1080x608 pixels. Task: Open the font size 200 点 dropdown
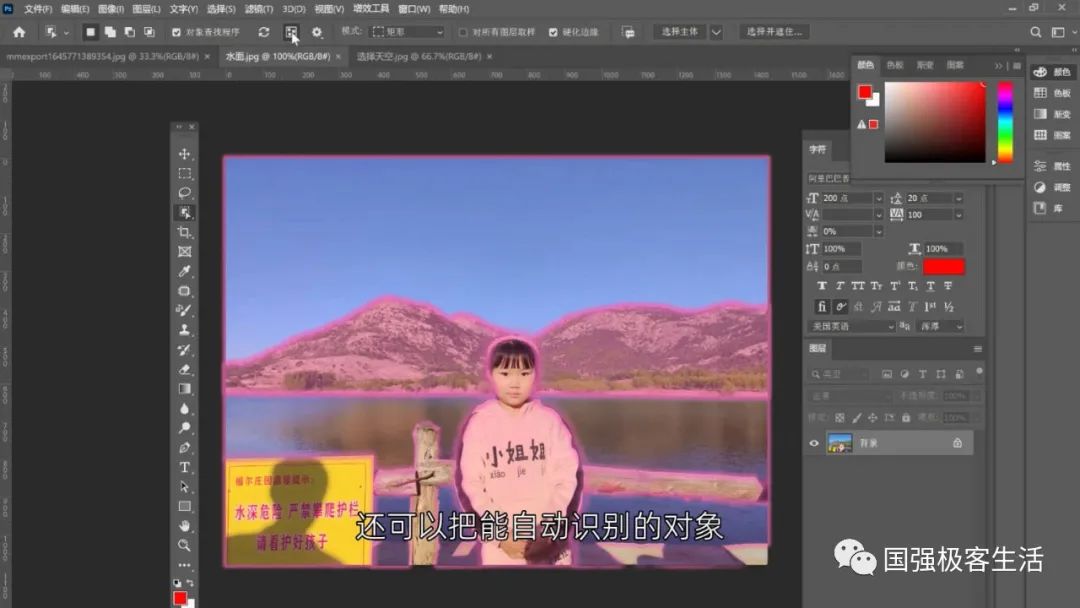point(878,198)
